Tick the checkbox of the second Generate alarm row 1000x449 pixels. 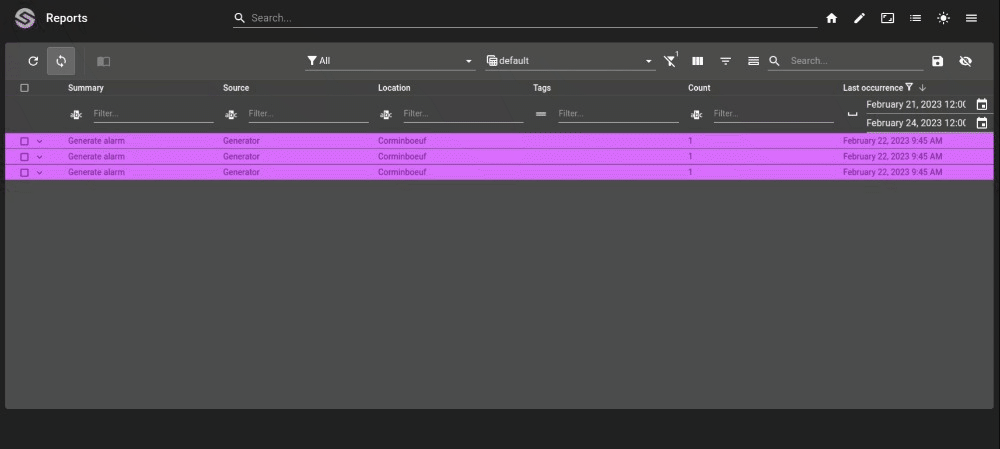(x=24, y=157)
